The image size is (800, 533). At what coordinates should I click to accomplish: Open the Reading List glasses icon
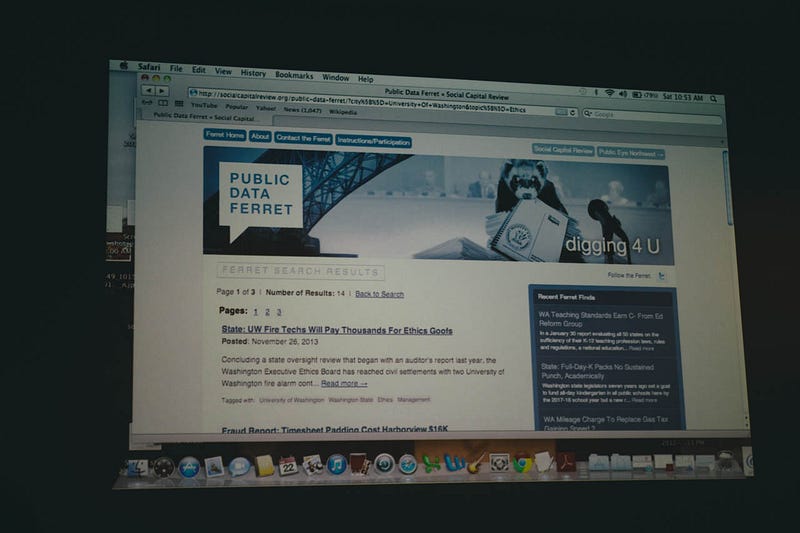point(147,102)
